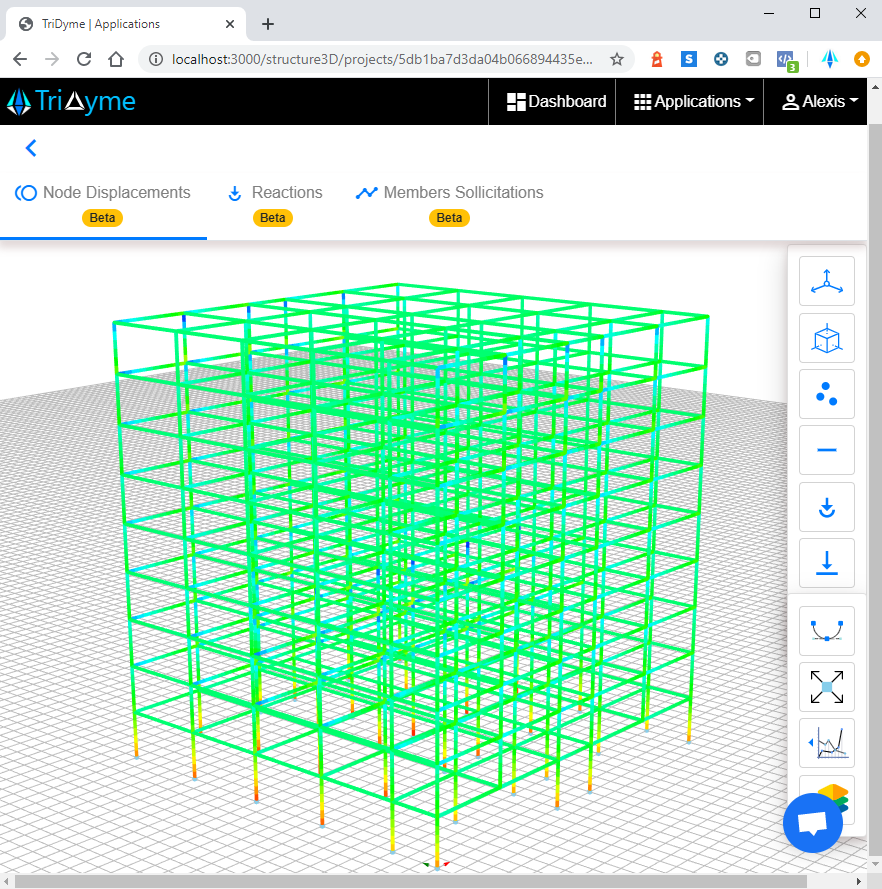This screenshot has width=882, height=889.
Task: Click the fit-to-view expand arrows icon
Action: [826, 687]
